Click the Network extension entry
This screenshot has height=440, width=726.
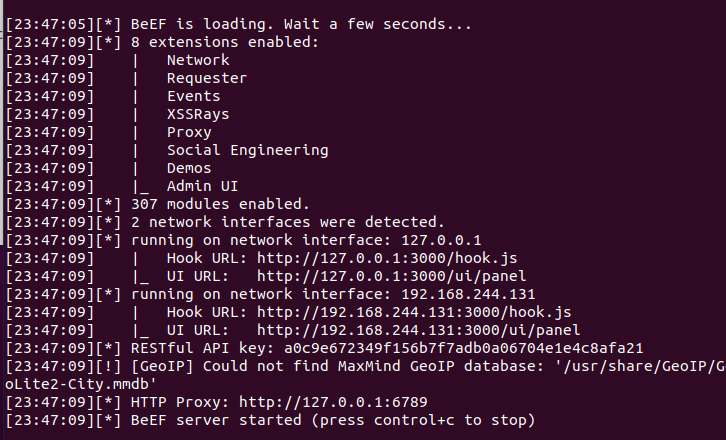[x=198, y=60]
